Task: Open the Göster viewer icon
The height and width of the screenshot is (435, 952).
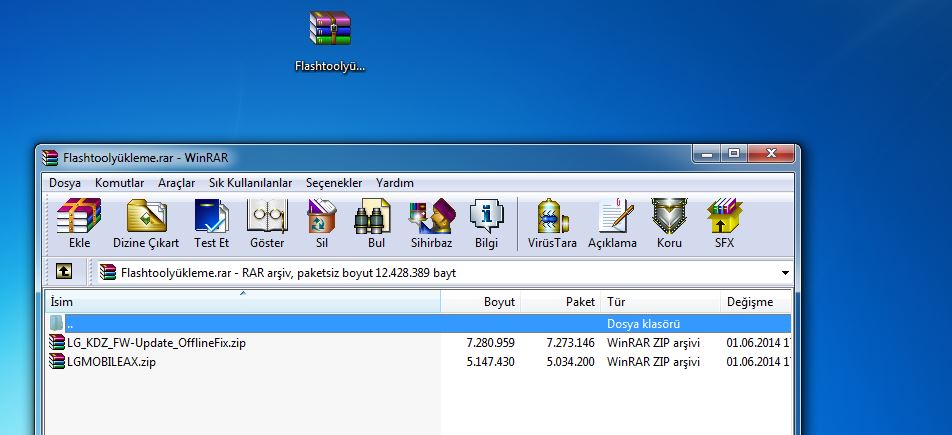Action: tap(267, 216)
